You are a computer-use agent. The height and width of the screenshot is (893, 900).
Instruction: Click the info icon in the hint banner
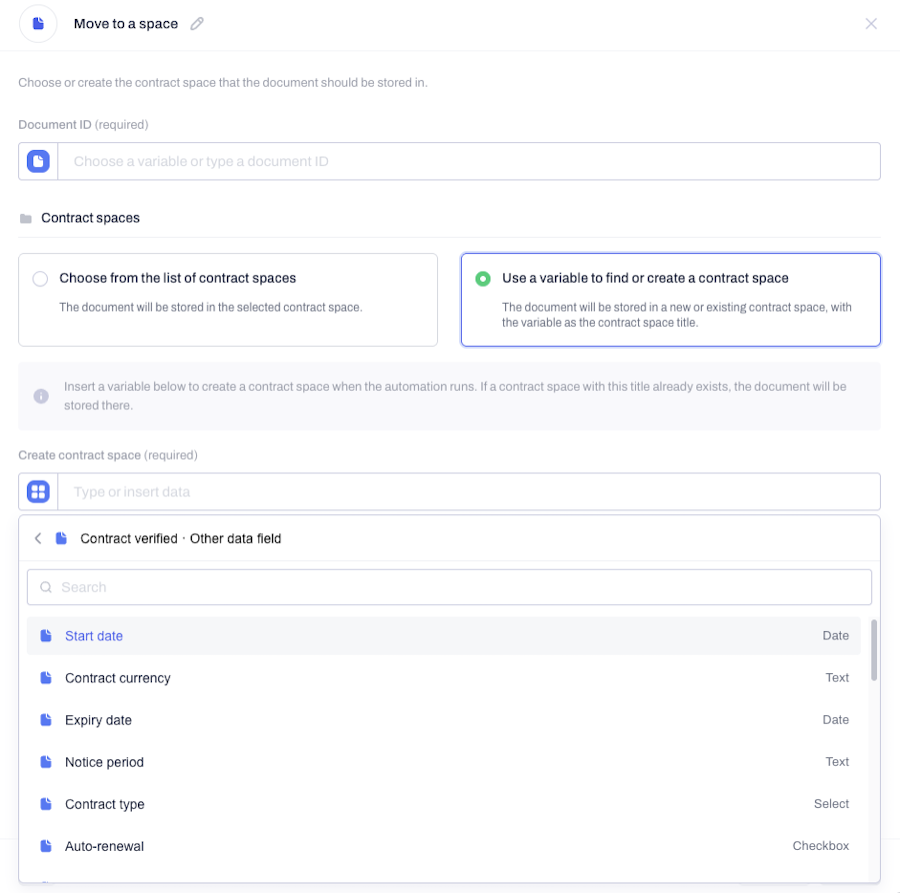click(x=41, y=396)
